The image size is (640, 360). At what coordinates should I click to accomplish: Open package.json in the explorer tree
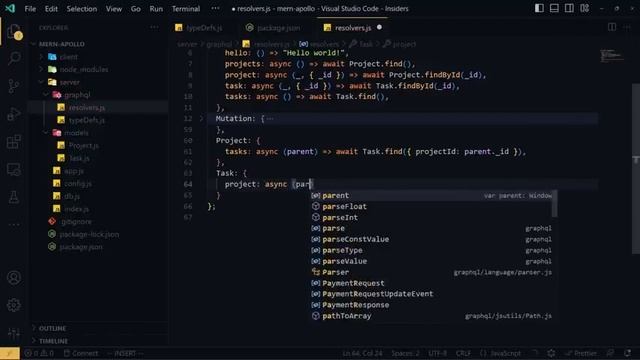(x=81, y=247)
